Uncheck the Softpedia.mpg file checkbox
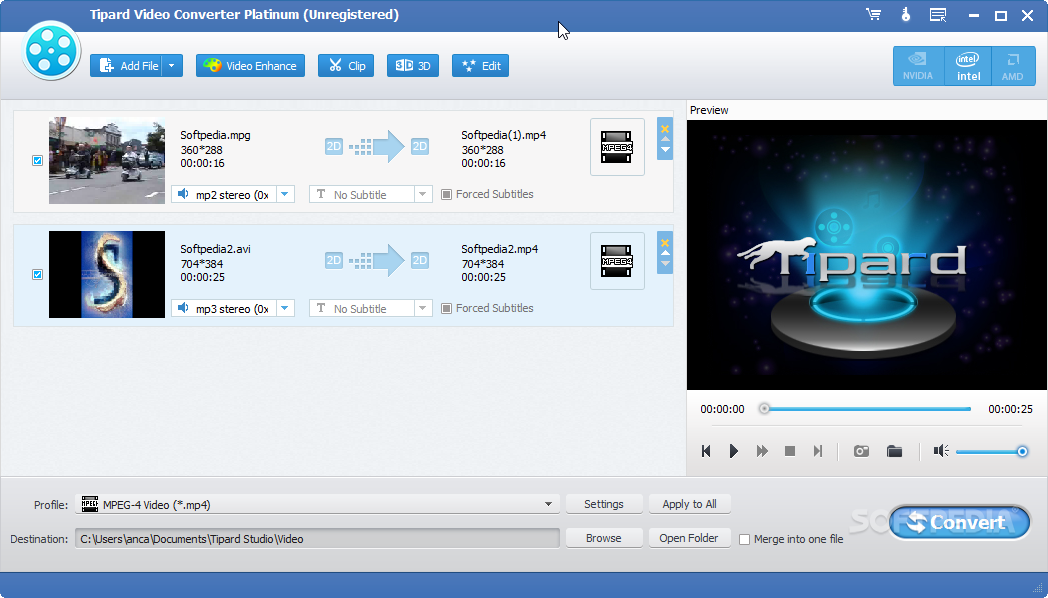The height and width of the screenshot is (598, 1048). pyautogui.click(x=37, y=160)
